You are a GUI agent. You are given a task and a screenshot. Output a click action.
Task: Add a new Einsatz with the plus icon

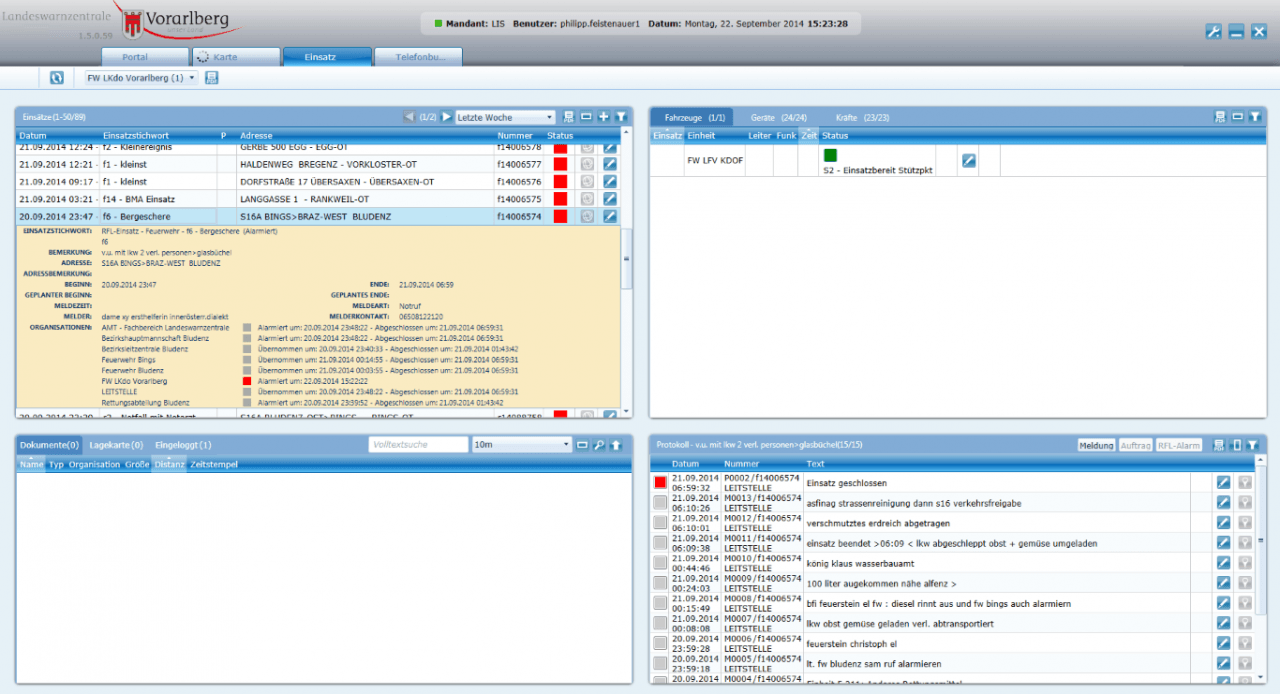click(x=603, y=117)
